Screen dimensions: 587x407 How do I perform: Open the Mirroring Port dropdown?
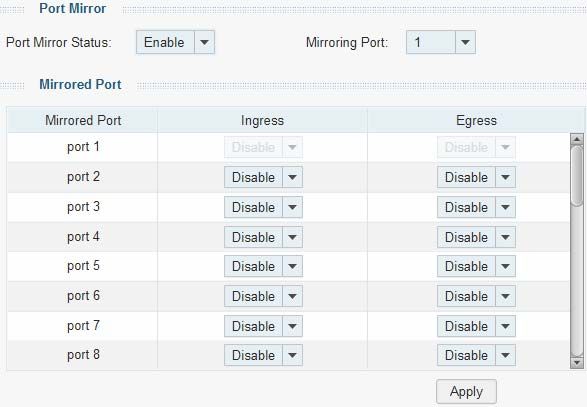point(441,42)
